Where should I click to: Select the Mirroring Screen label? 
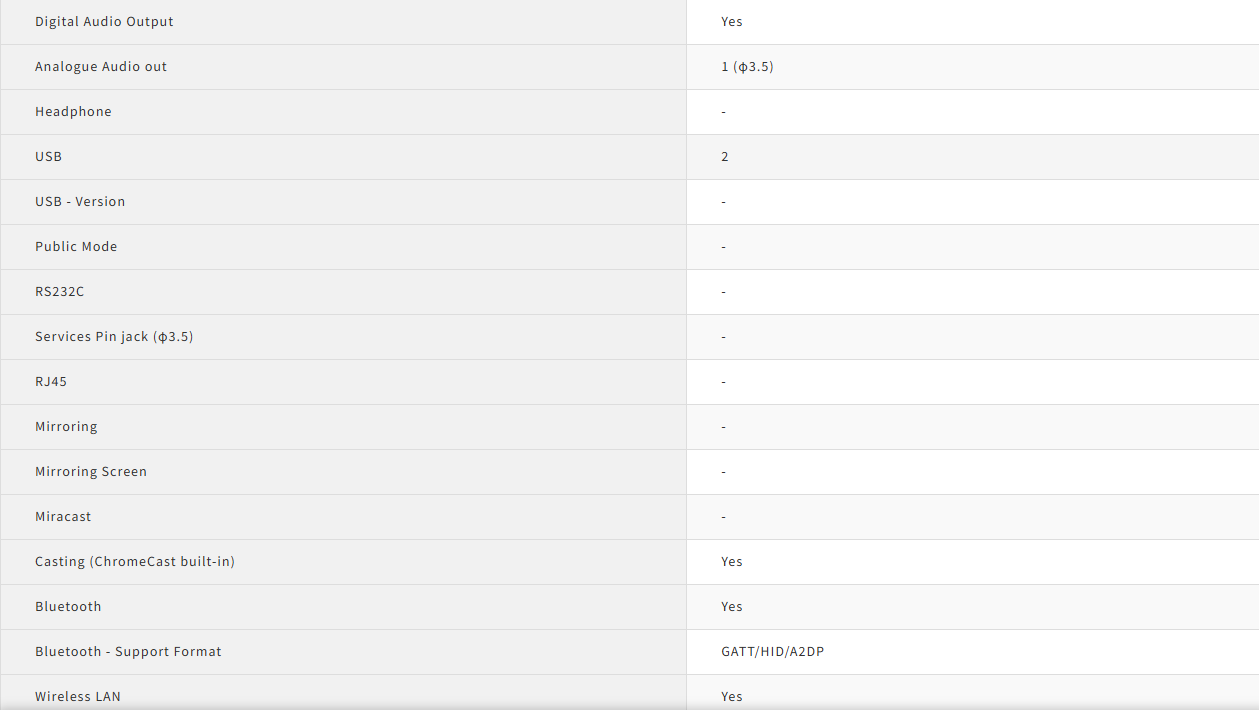[91, 472]
